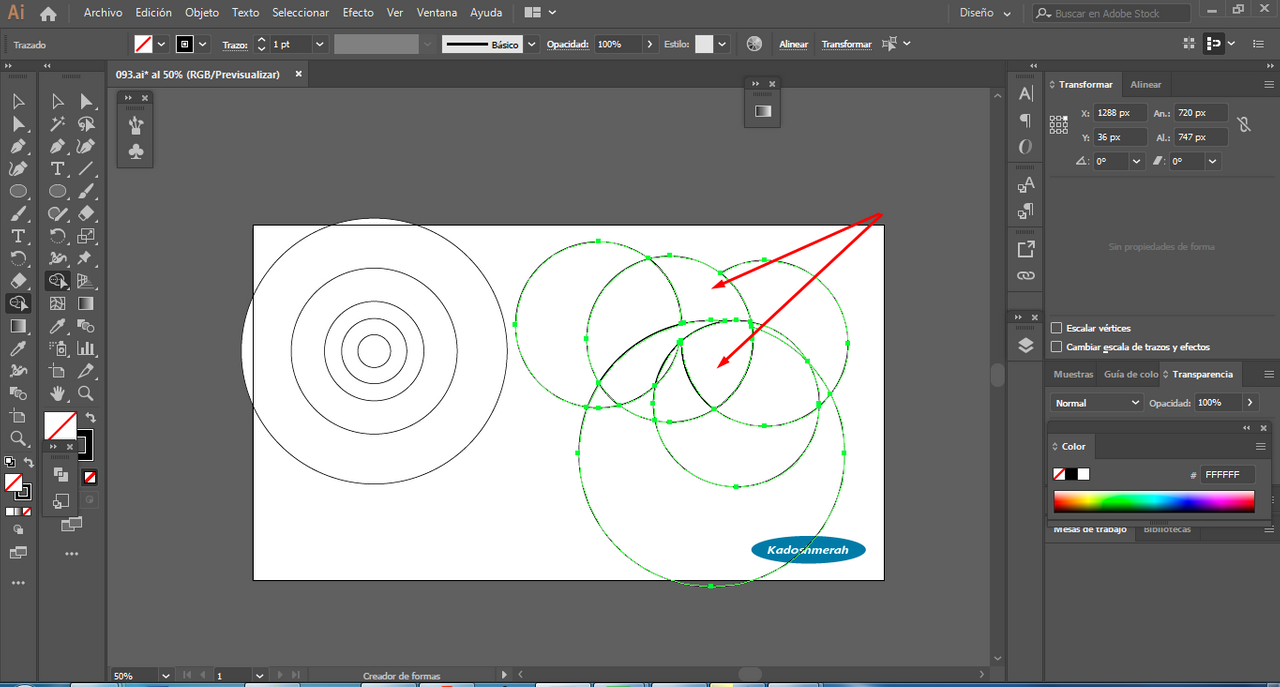
Task: Open the Estilo graphic style dropdown
Action: click(722, 44)
